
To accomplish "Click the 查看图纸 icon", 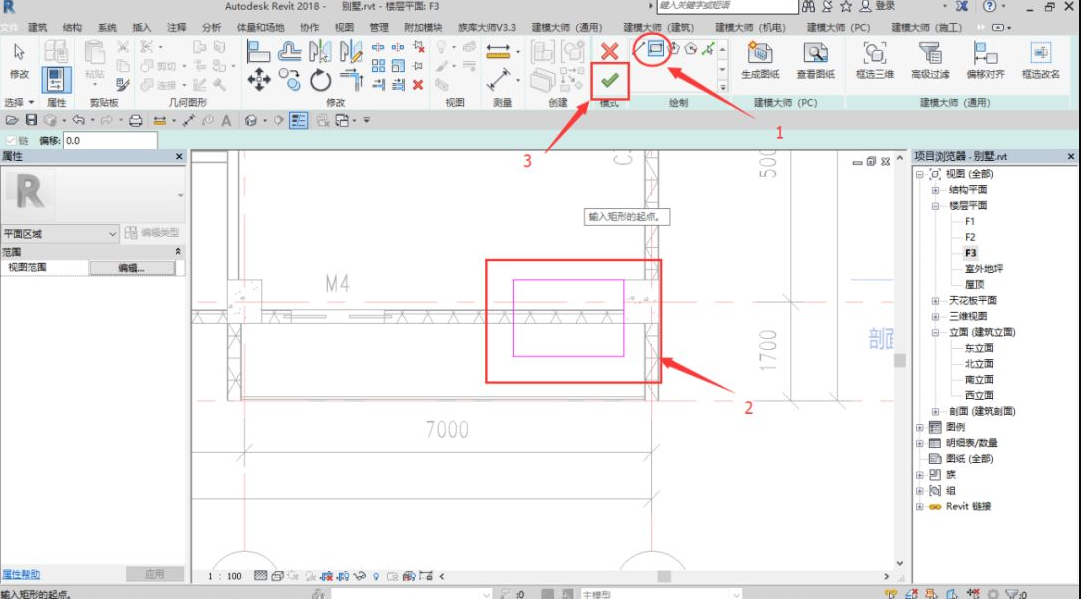I will click(x=816, y=60).
